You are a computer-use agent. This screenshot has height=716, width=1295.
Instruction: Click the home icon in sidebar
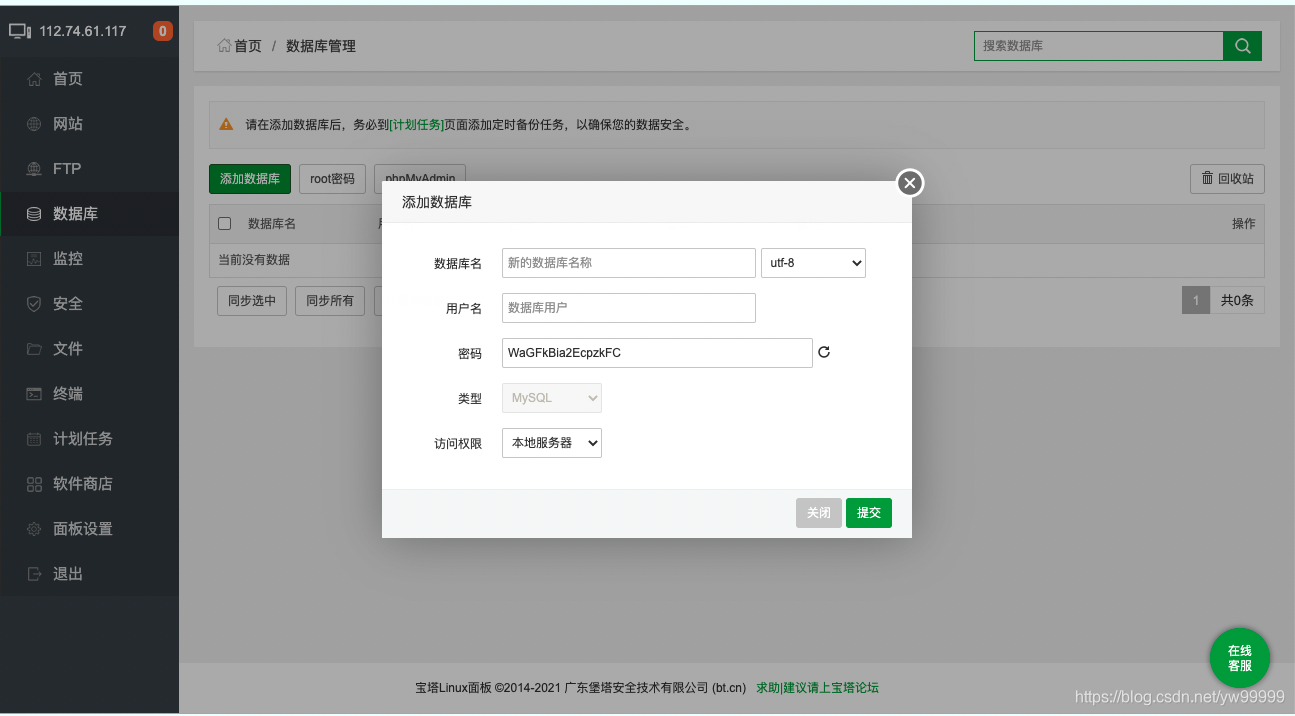point(34,79)
